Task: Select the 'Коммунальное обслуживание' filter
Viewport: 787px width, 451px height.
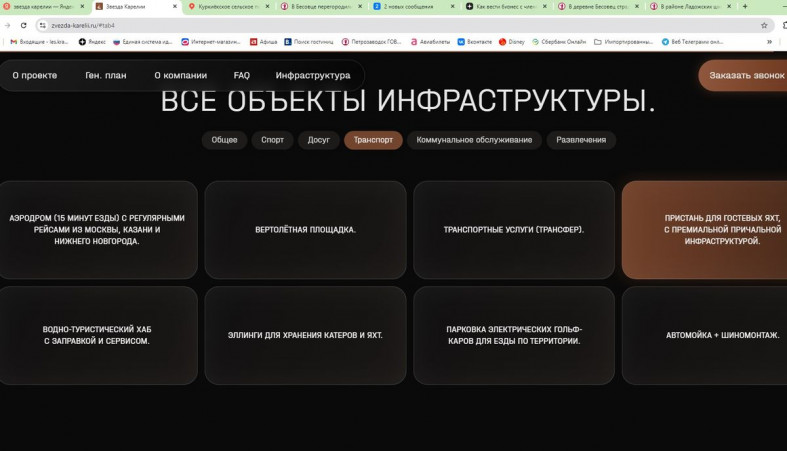Action: (x=474, y=140)
